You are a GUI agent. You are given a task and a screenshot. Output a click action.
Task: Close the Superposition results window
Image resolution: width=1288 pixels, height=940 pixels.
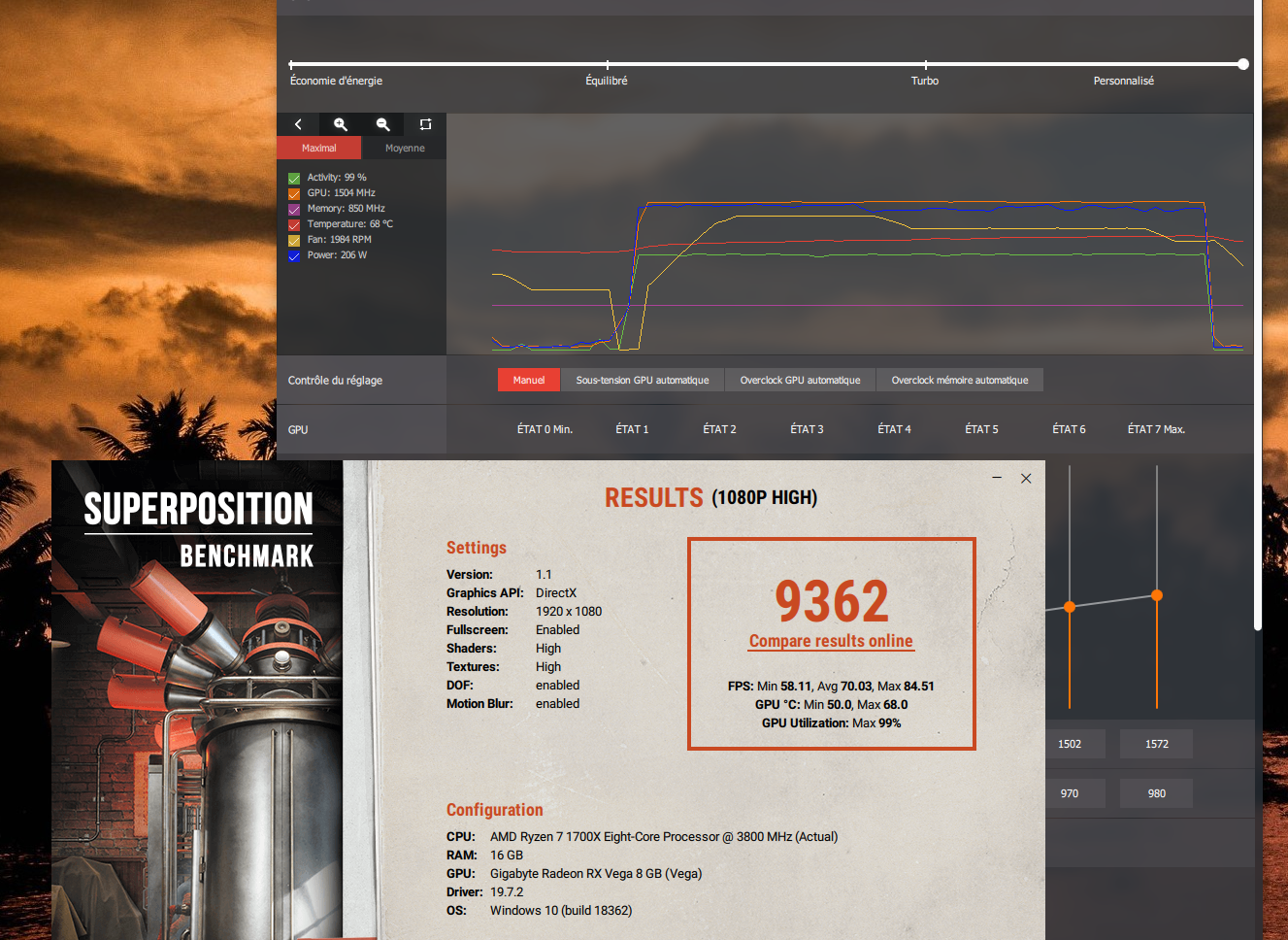(1026, 478)
